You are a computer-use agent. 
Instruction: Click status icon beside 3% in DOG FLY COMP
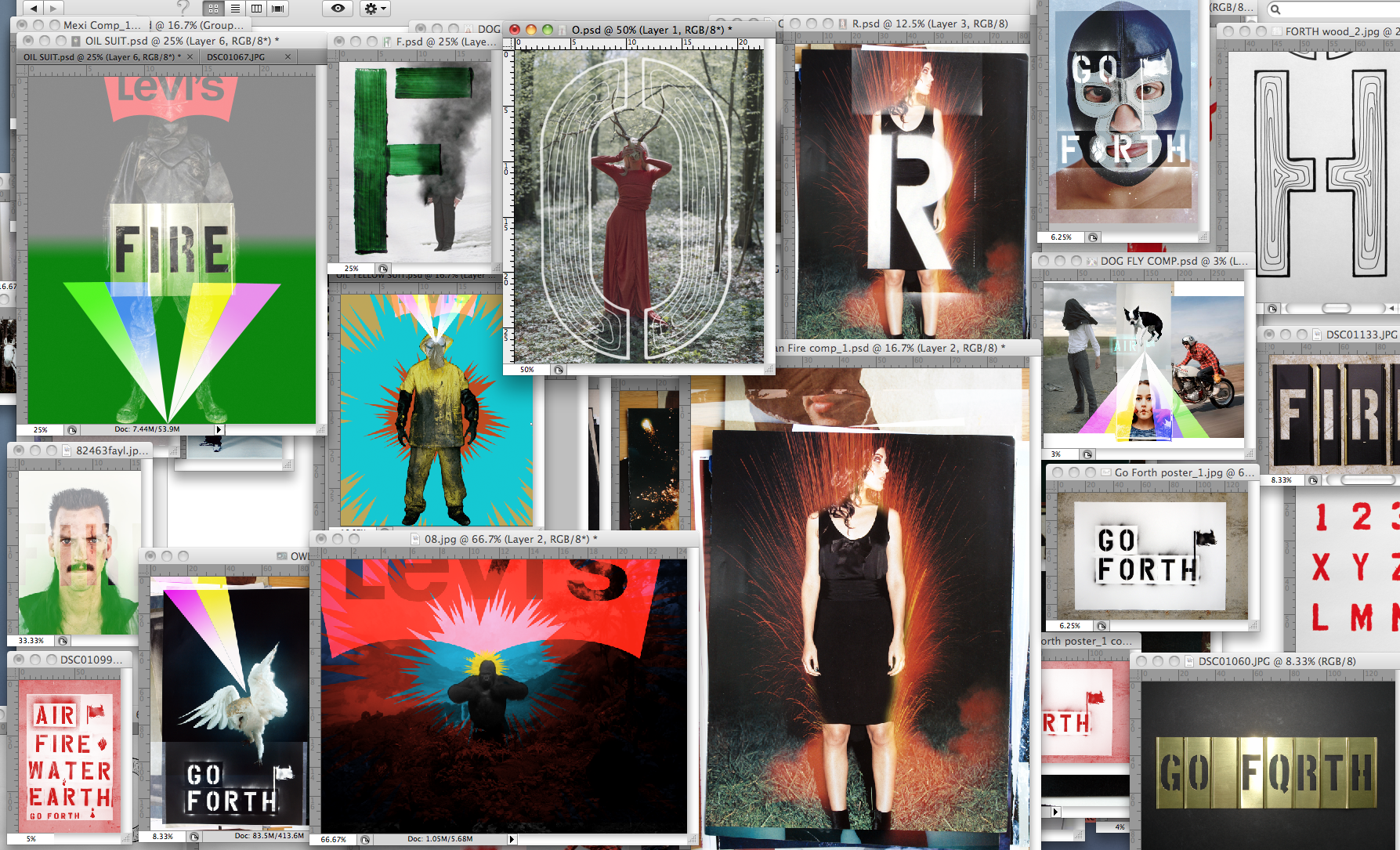(1087, 454)
